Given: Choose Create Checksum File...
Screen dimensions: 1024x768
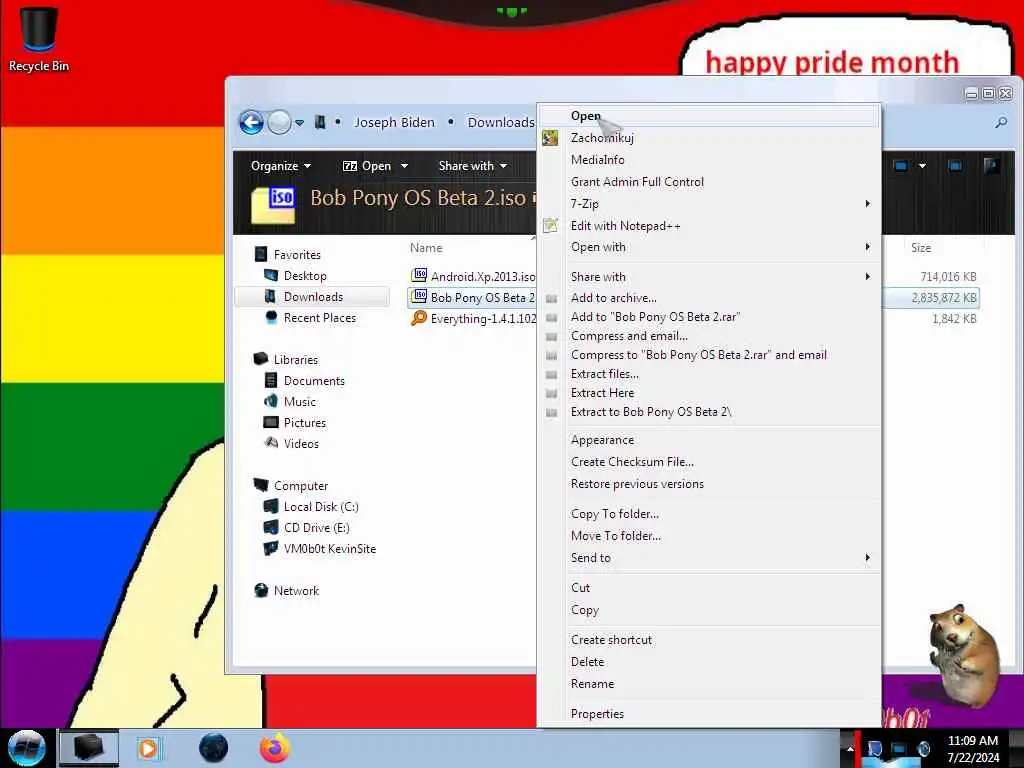Looking at the screenshot, I should [x=709, y=462].
